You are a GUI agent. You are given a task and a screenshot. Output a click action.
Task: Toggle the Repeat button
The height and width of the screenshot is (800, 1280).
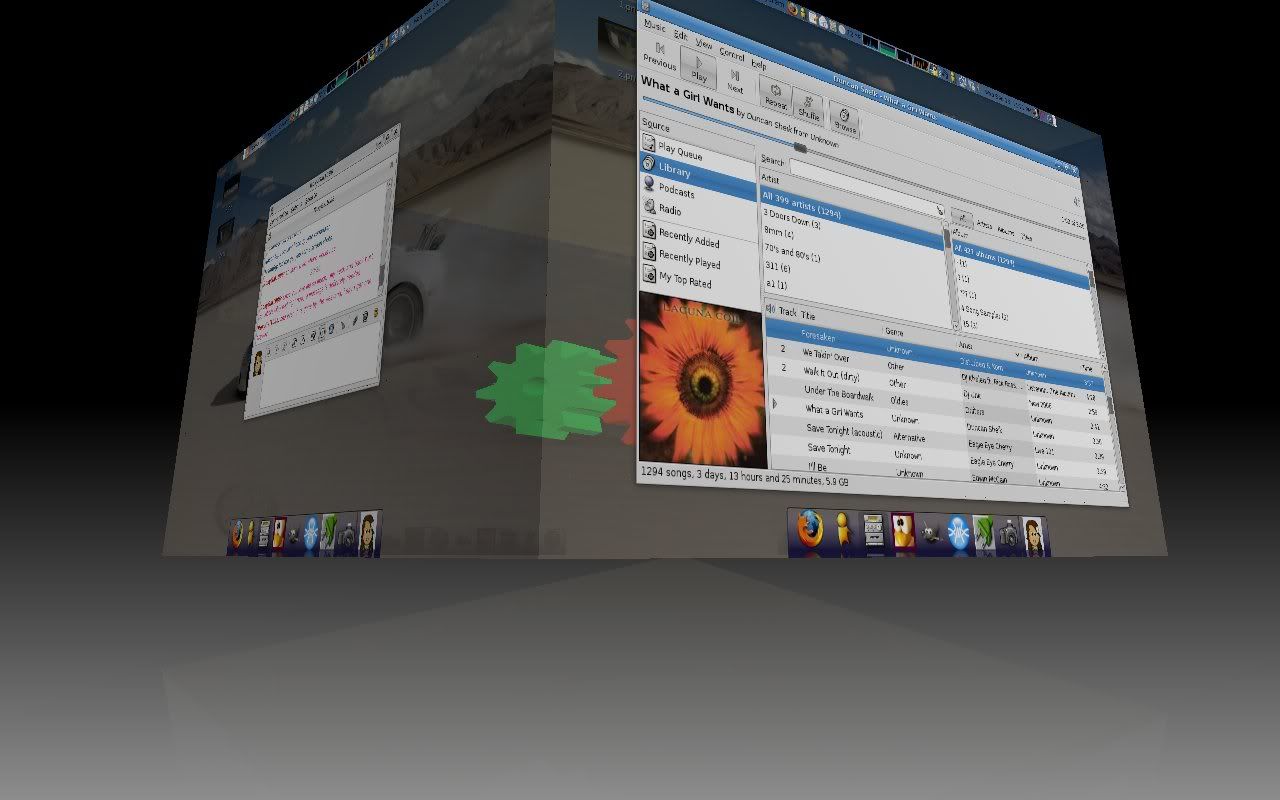pyautogui.click(x=775, y=95)
